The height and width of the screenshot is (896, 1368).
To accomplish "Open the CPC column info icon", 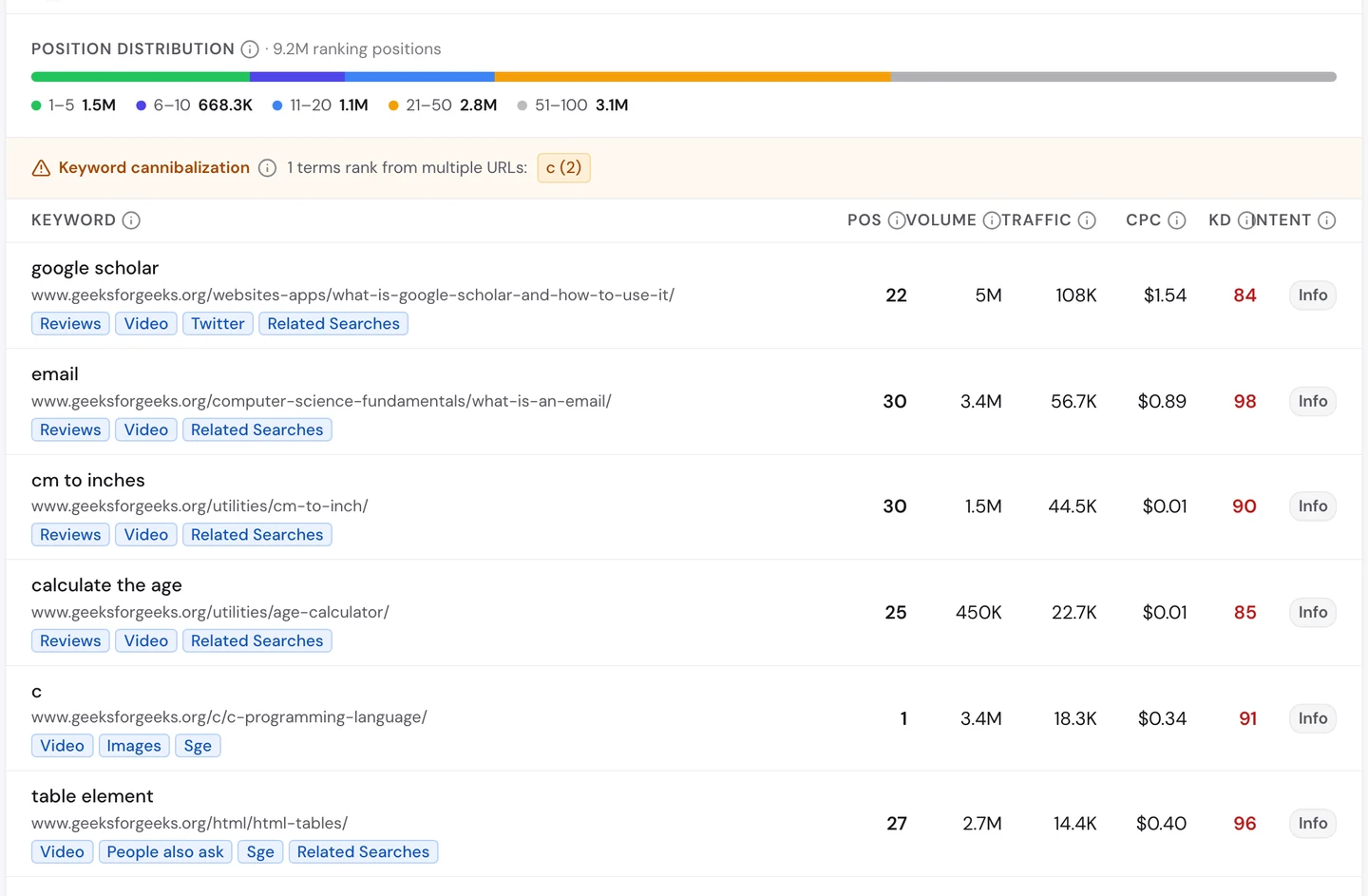I will coord(1177,220).
